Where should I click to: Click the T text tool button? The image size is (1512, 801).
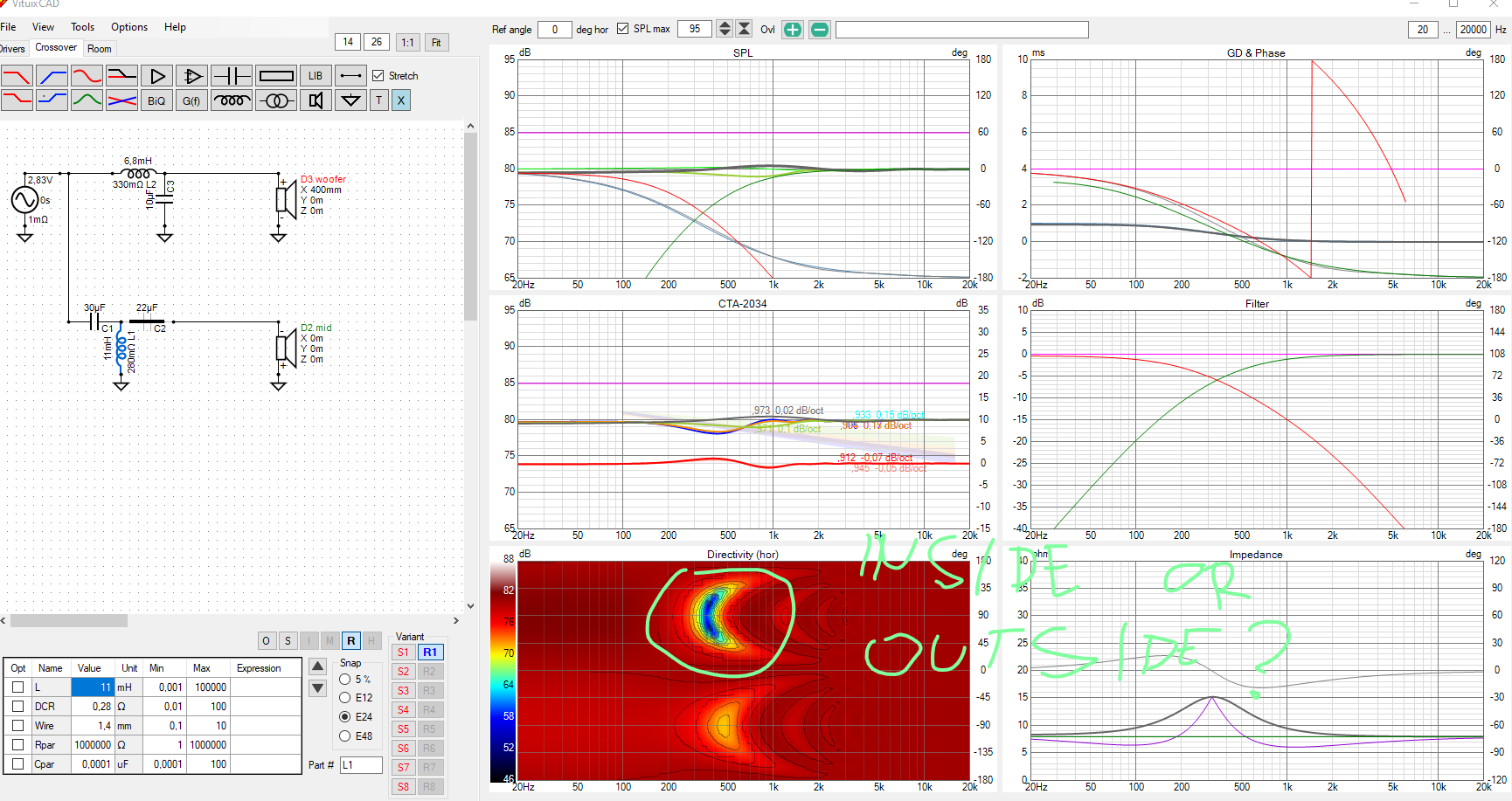click(x=378, y=100)
